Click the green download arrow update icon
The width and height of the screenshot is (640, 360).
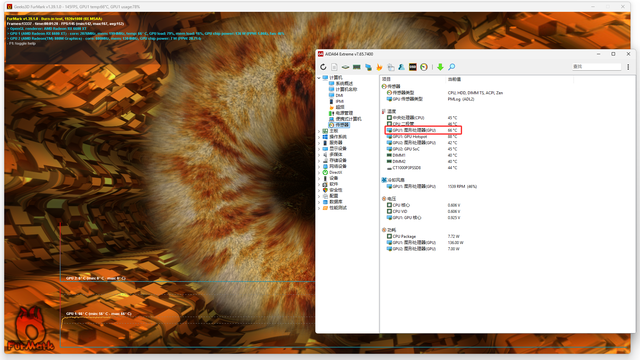(440, 67)
